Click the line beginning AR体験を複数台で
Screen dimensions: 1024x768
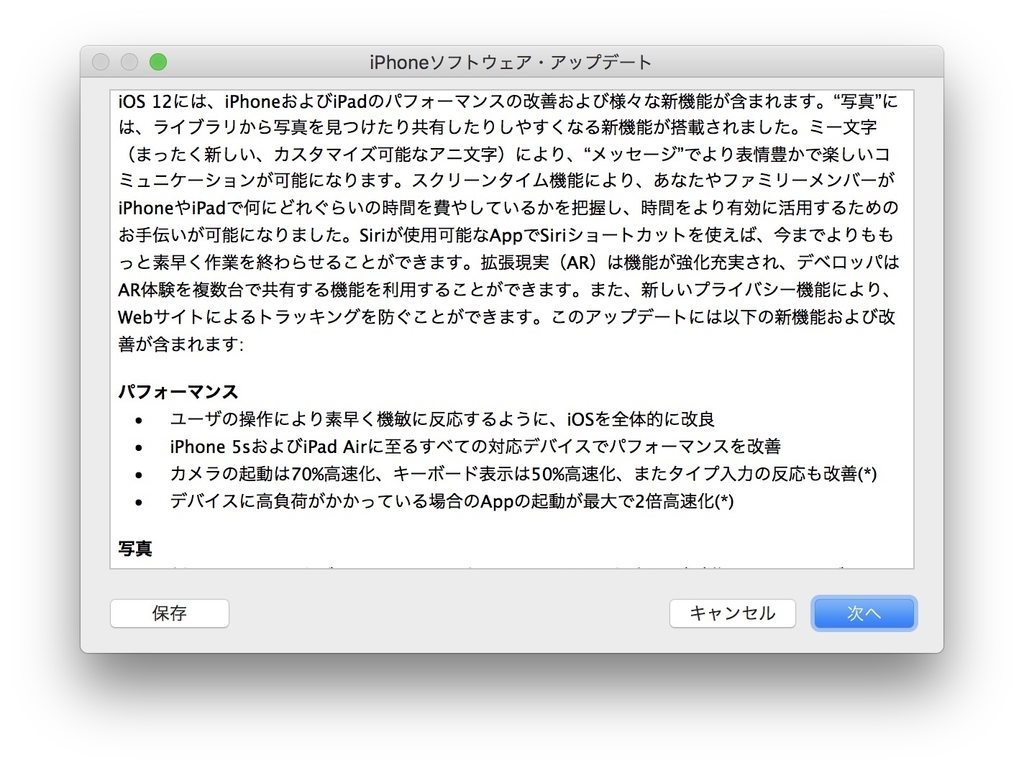[x=504, y=289]
